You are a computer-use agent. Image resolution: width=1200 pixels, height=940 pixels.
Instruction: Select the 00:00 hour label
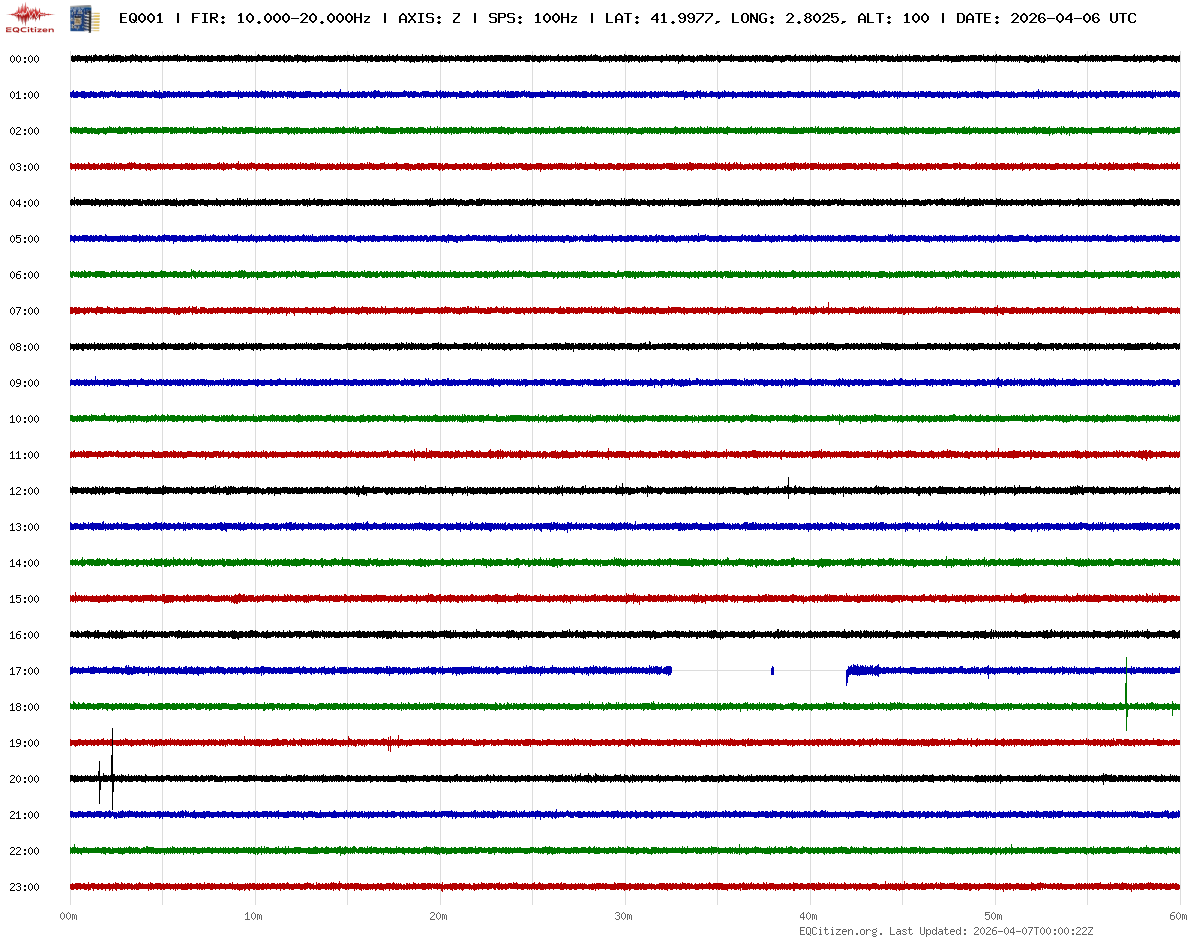24,59
